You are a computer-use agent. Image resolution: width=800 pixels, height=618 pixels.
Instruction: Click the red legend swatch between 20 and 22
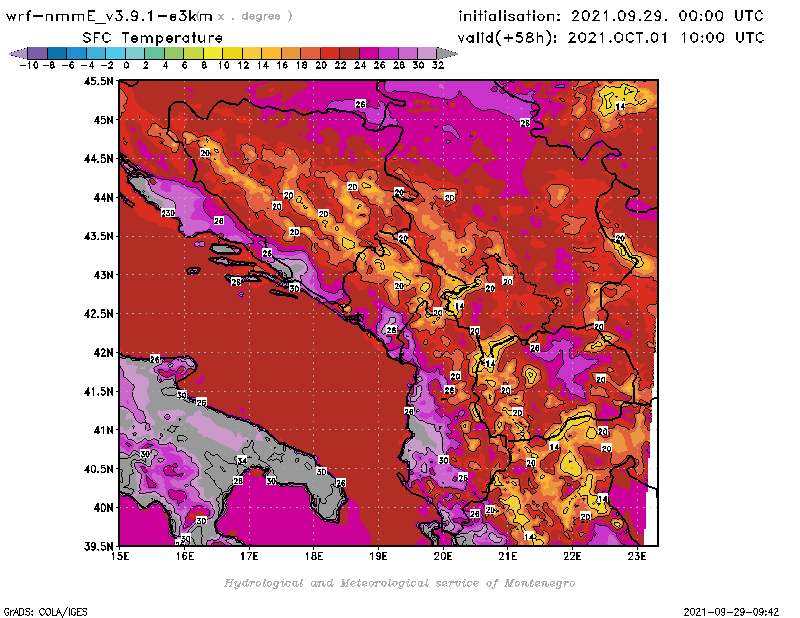point(330,53)
